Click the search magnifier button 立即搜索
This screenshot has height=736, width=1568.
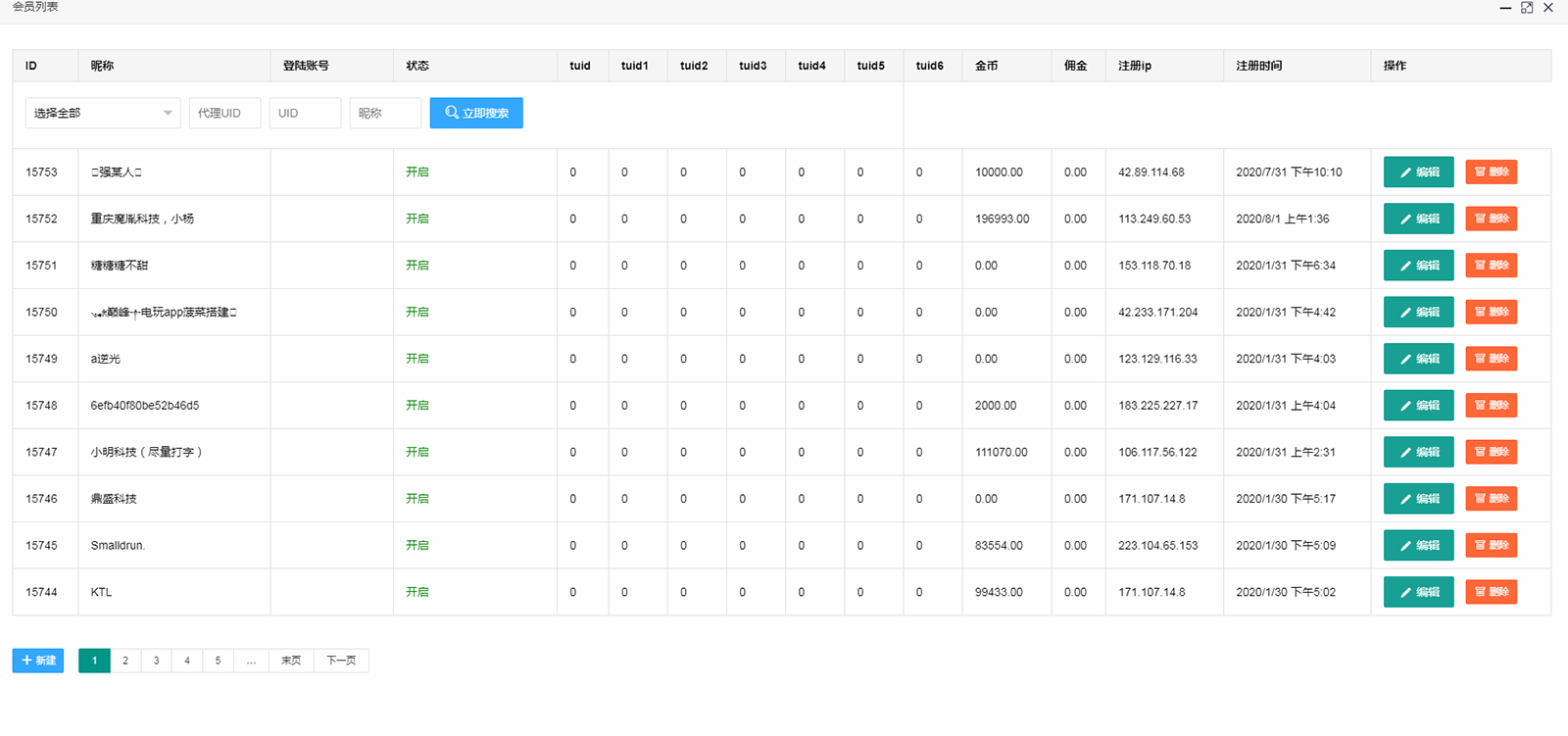[476, 113]
